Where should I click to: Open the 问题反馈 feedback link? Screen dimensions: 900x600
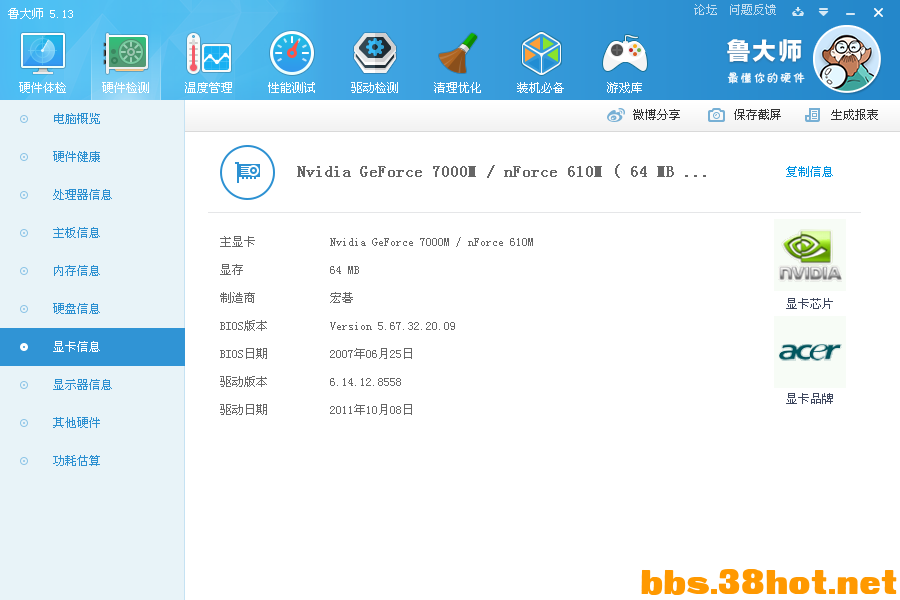[752, 10]
